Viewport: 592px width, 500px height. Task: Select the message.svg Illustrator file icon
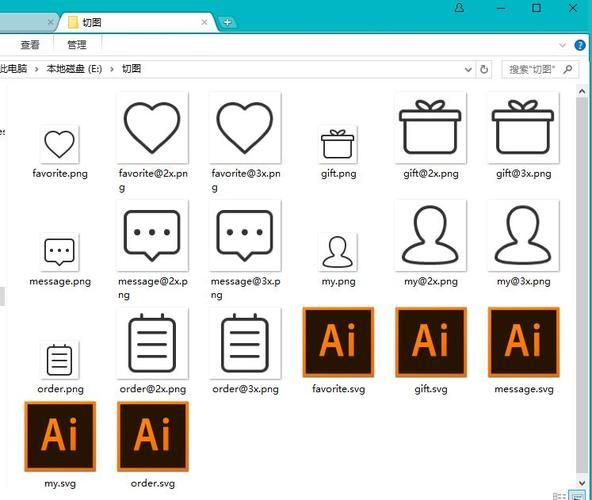point(524,342)
